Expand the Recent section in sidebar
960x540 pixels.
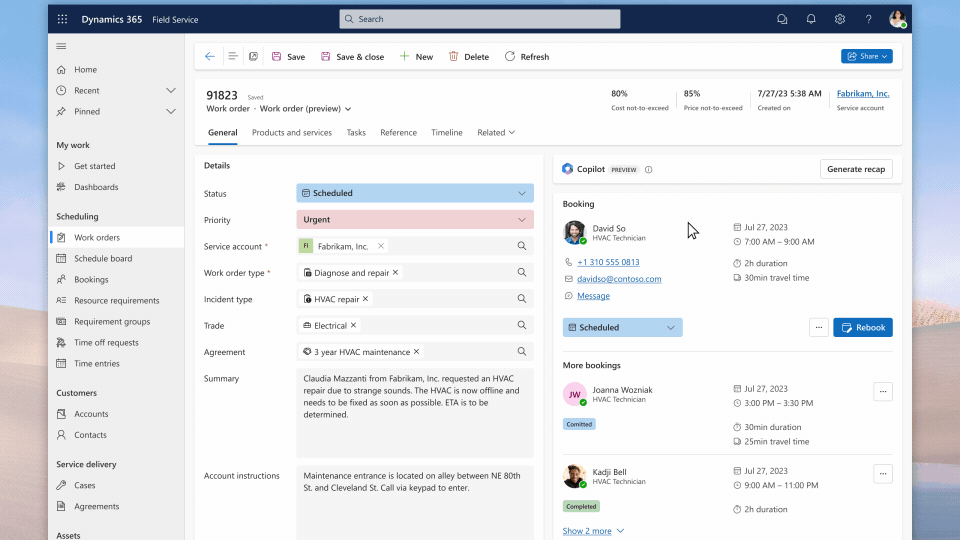tap(170, 90)
